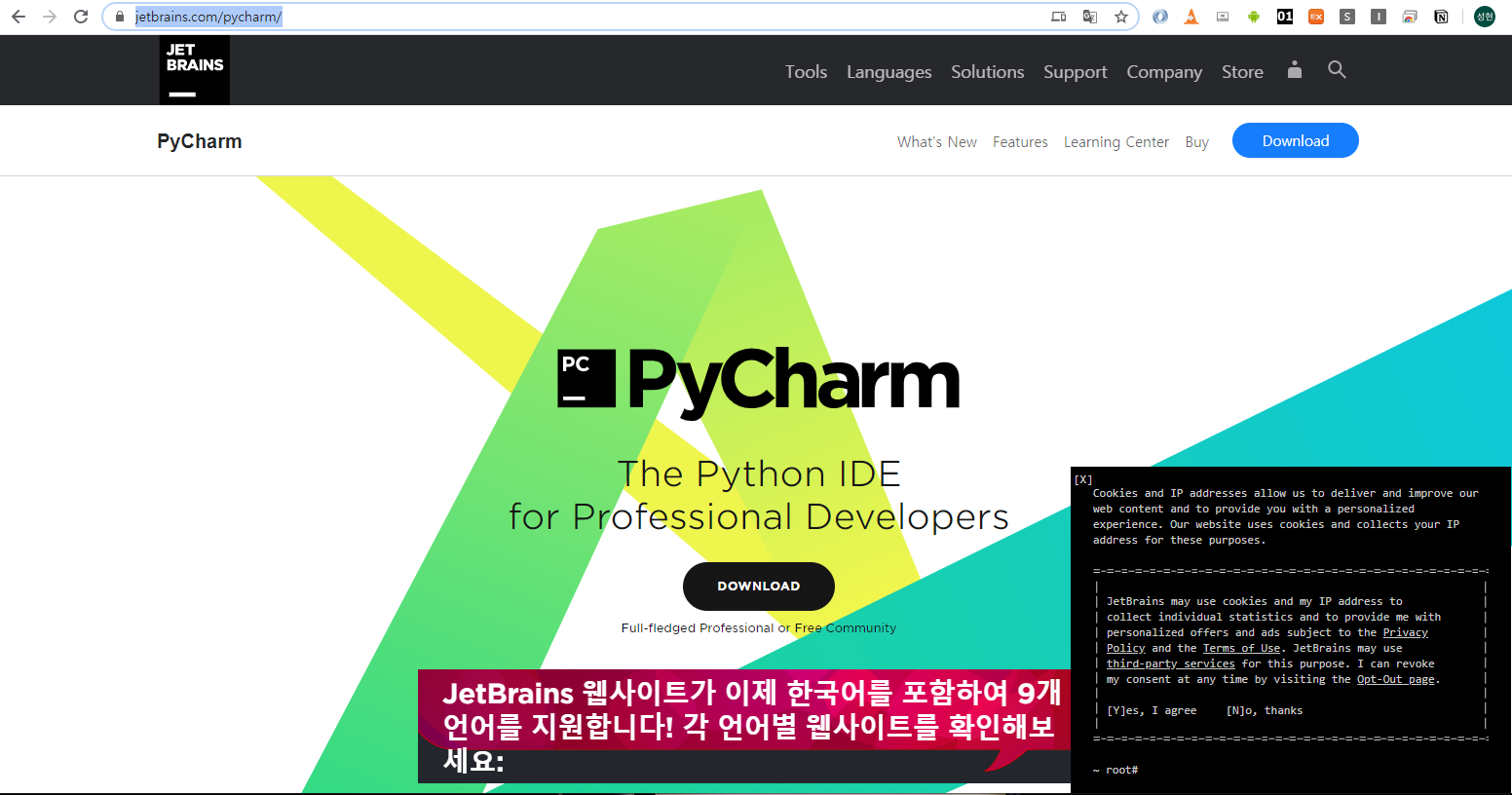
Task: Open the Terms of Use link
Action: click(x=1241, y=649)
